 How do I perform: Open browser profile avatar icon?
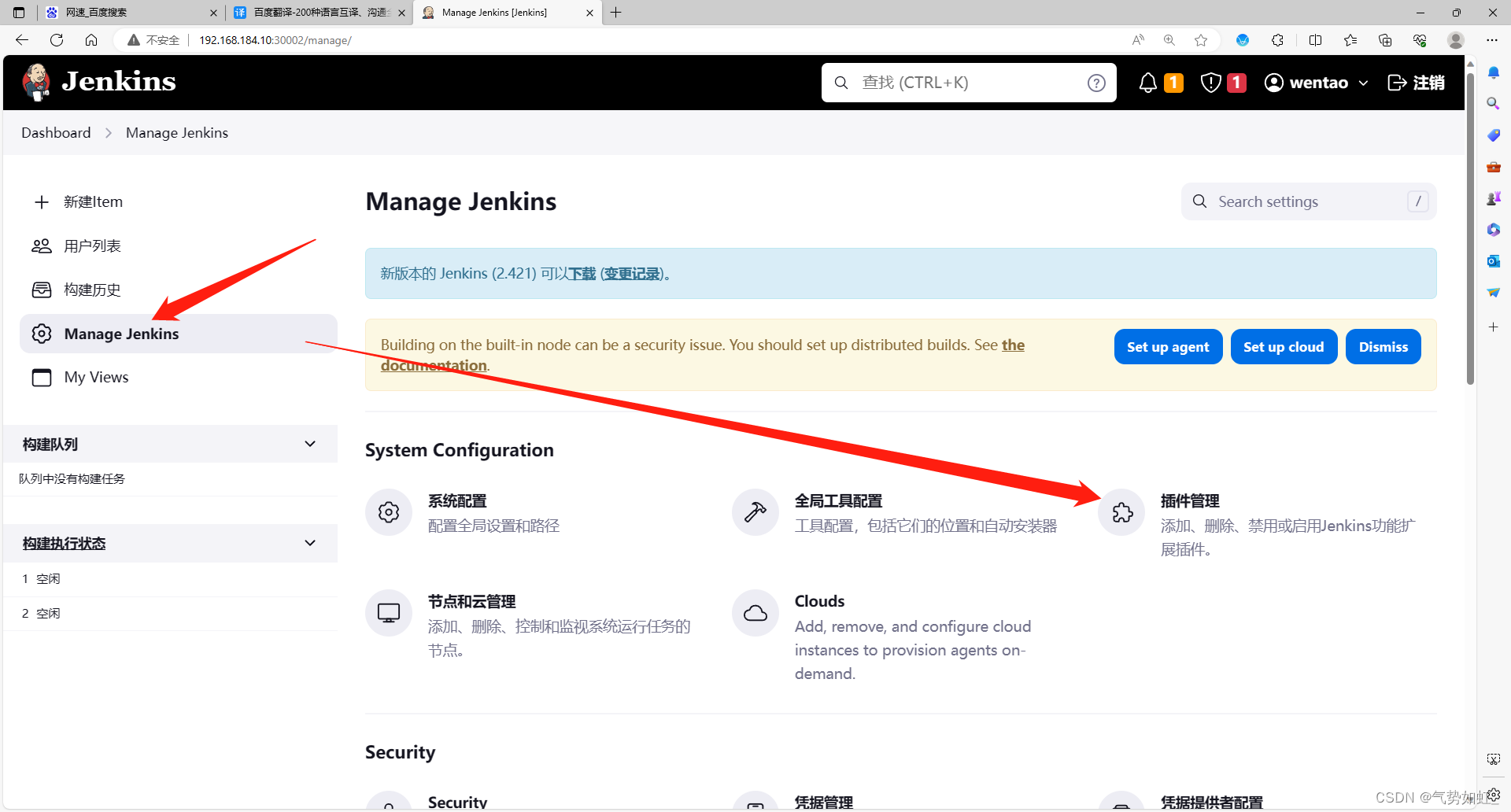[1456, 40]
